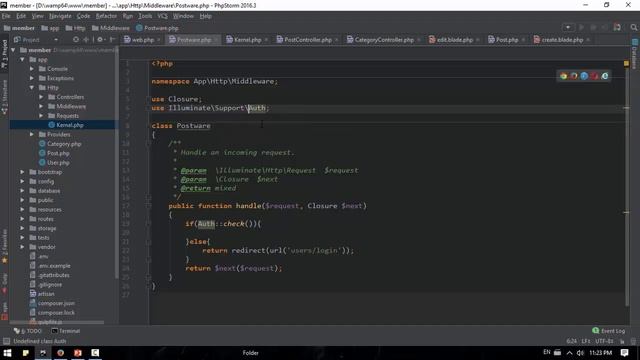Switch to the CategoryController.php tab
The image size is (640, 360).
384,40
